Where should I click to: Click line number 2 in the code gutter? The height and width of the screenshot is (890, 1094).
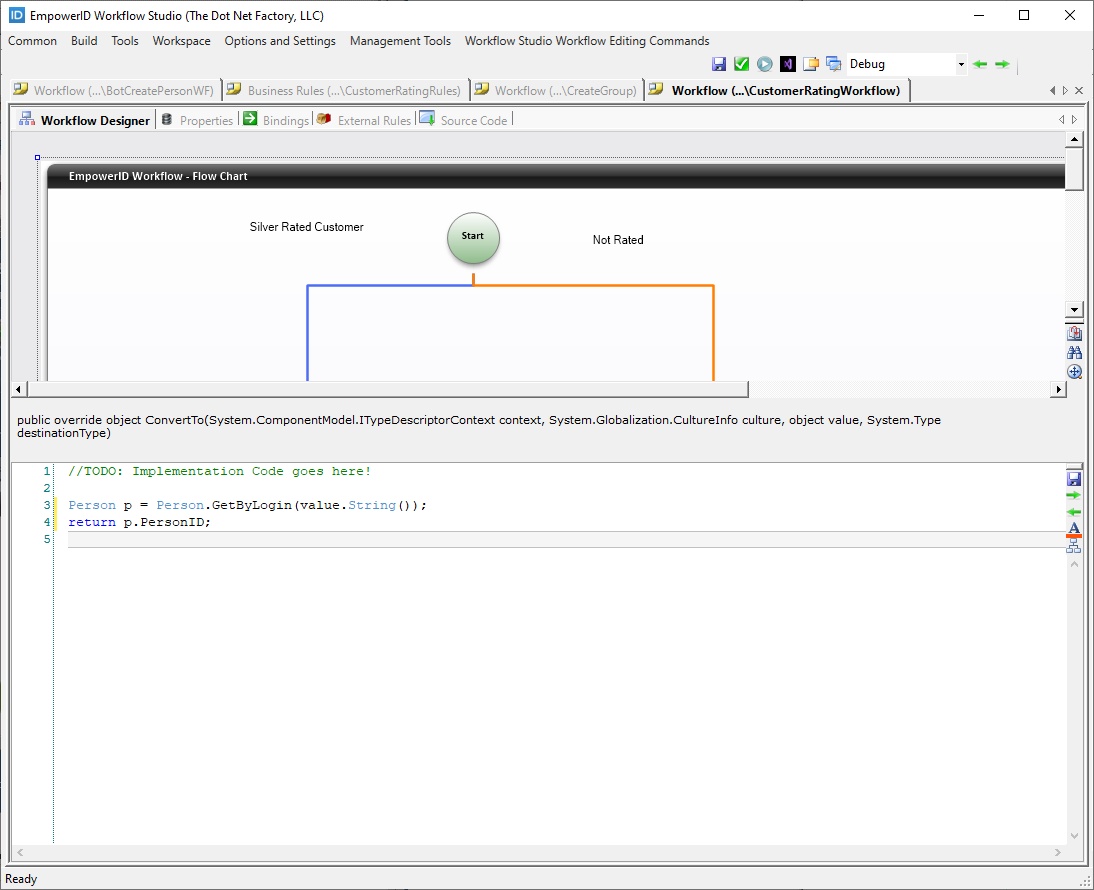[47, 488]
